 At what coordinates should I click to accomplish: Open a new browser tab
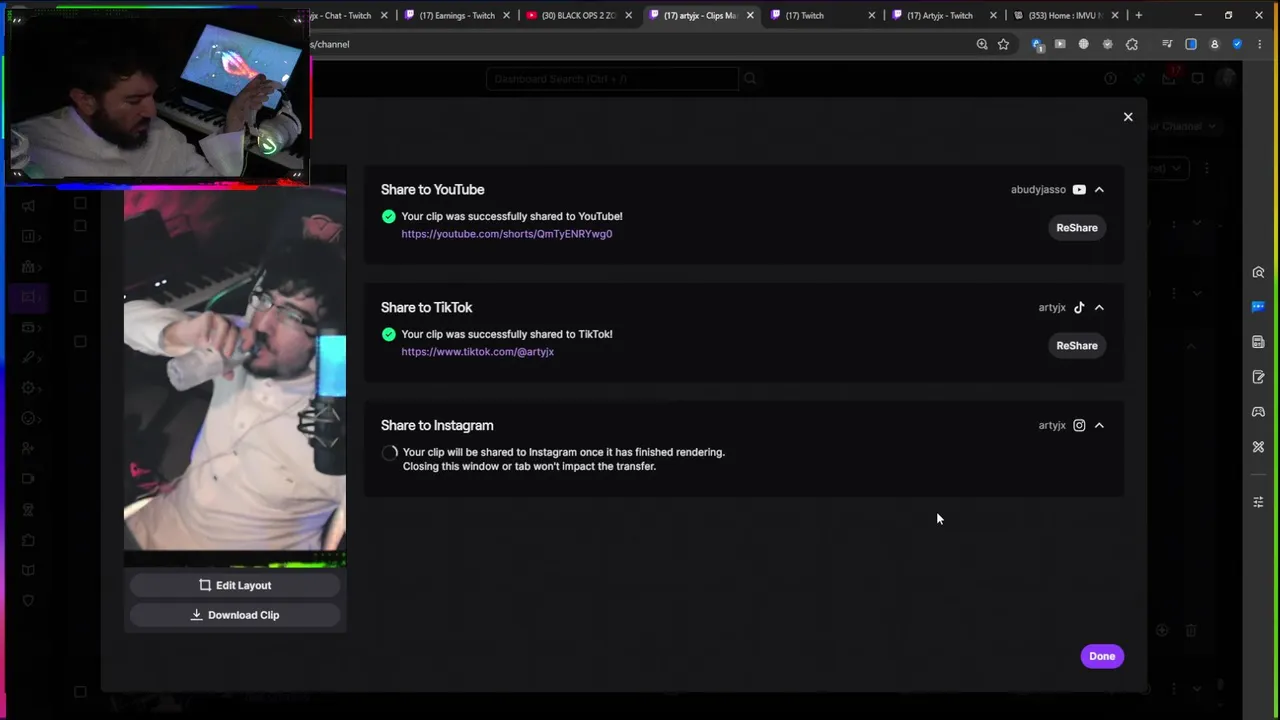[x=1138, y=15]
